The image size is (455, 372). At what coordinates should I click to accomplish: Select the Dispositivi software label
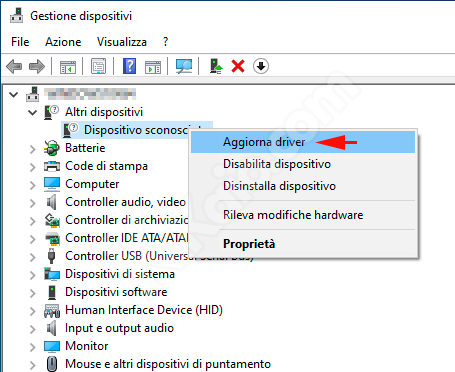[116, 292]
